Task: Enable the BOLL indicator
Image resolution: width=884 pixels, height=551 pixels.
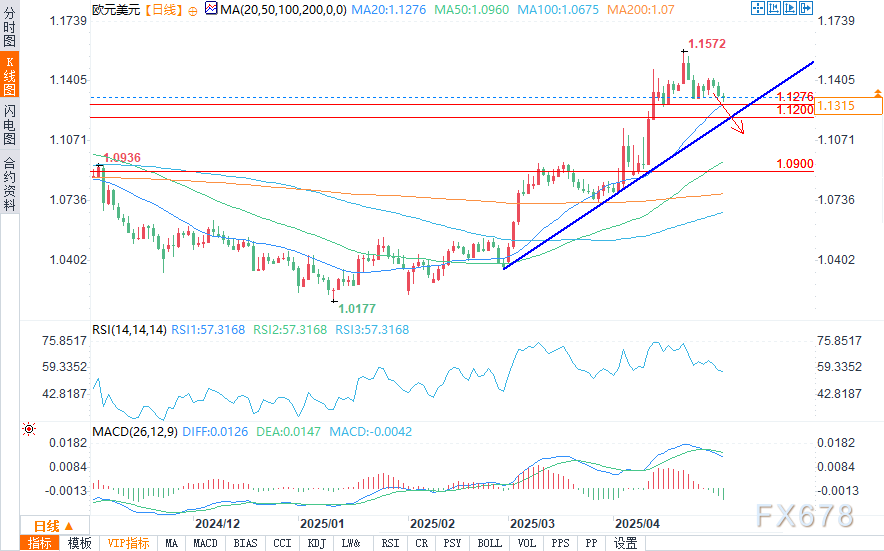Action: (489, 543)
